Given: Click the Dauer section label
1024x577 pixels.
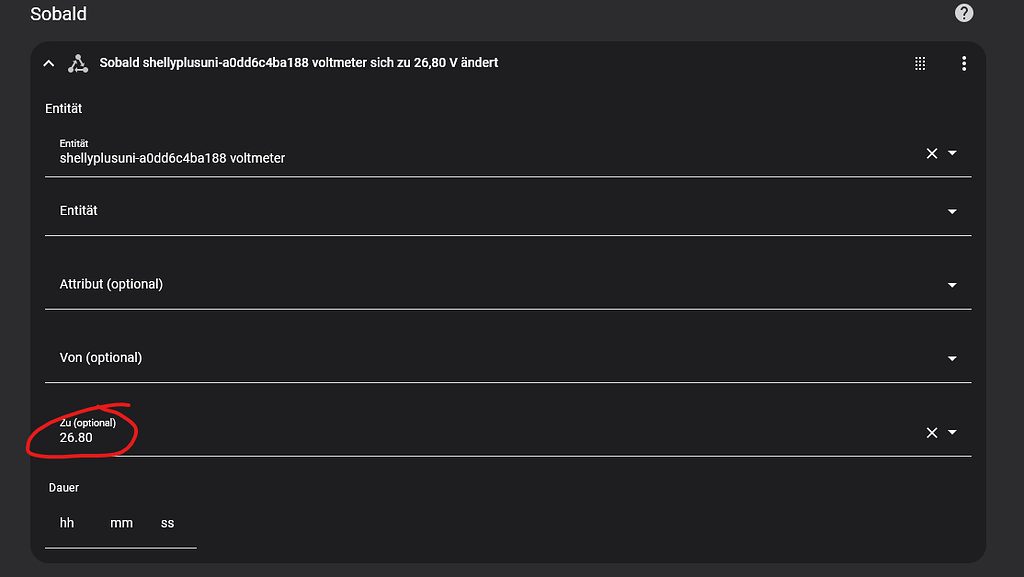Looking at the screenshot, I should pyautogui.click(x=64, y=487).
